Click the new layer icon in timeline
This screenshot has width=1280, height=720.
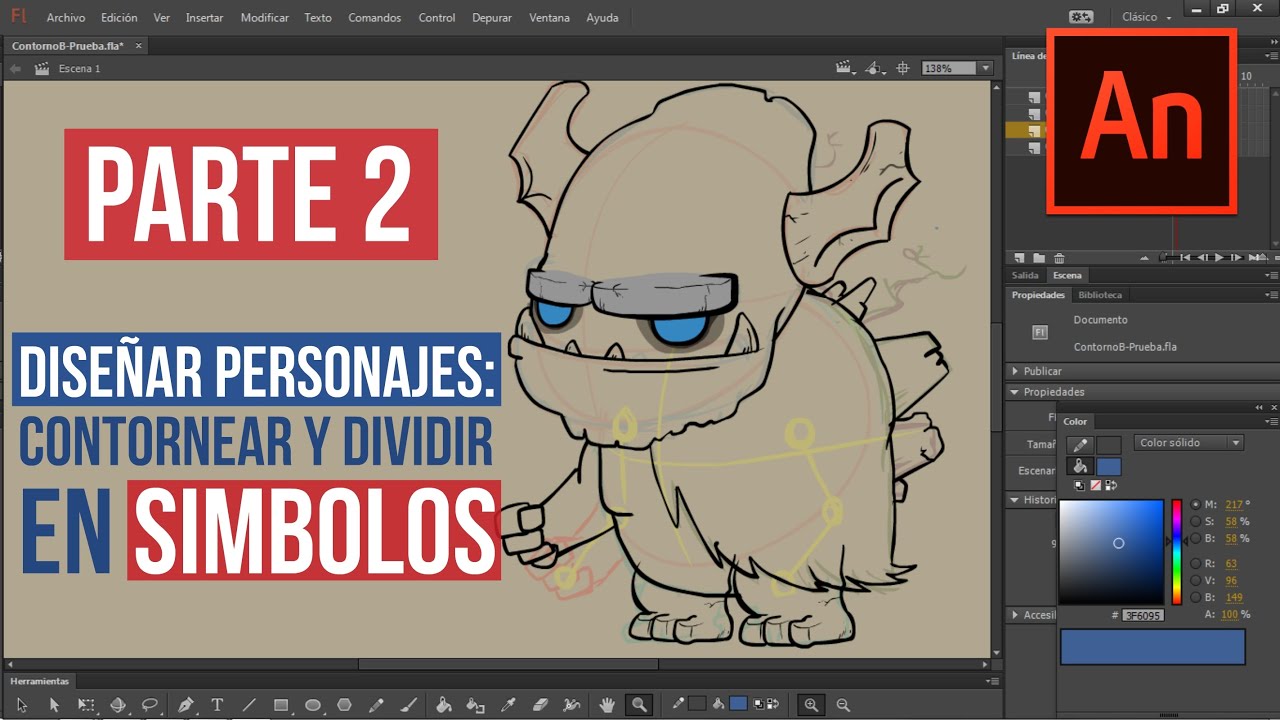click(1019, 258)
